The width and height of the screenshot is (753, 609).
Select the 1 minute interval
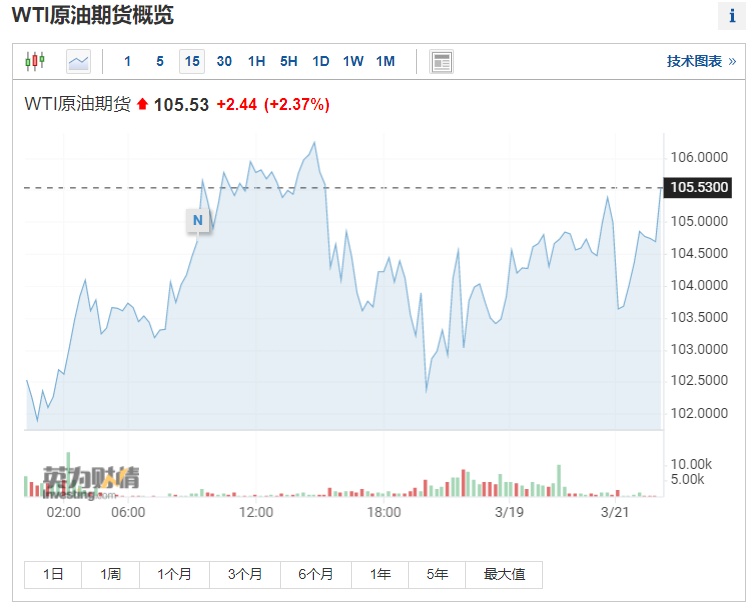(127, 61)
